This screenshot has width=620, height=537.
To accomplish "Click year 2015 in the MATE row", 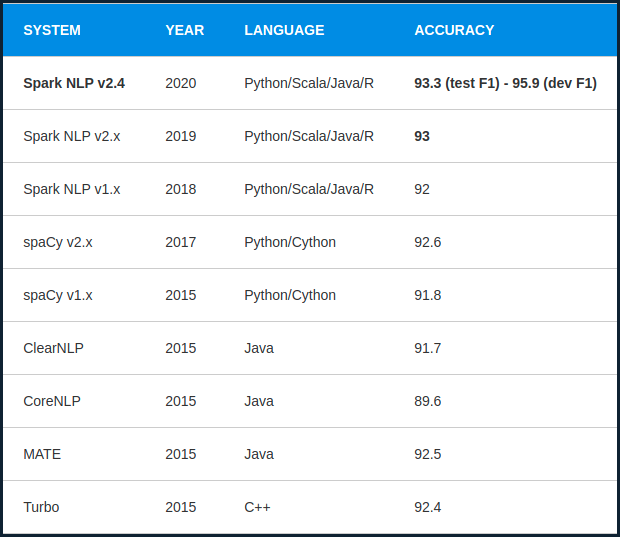I will tap(181, 454).
